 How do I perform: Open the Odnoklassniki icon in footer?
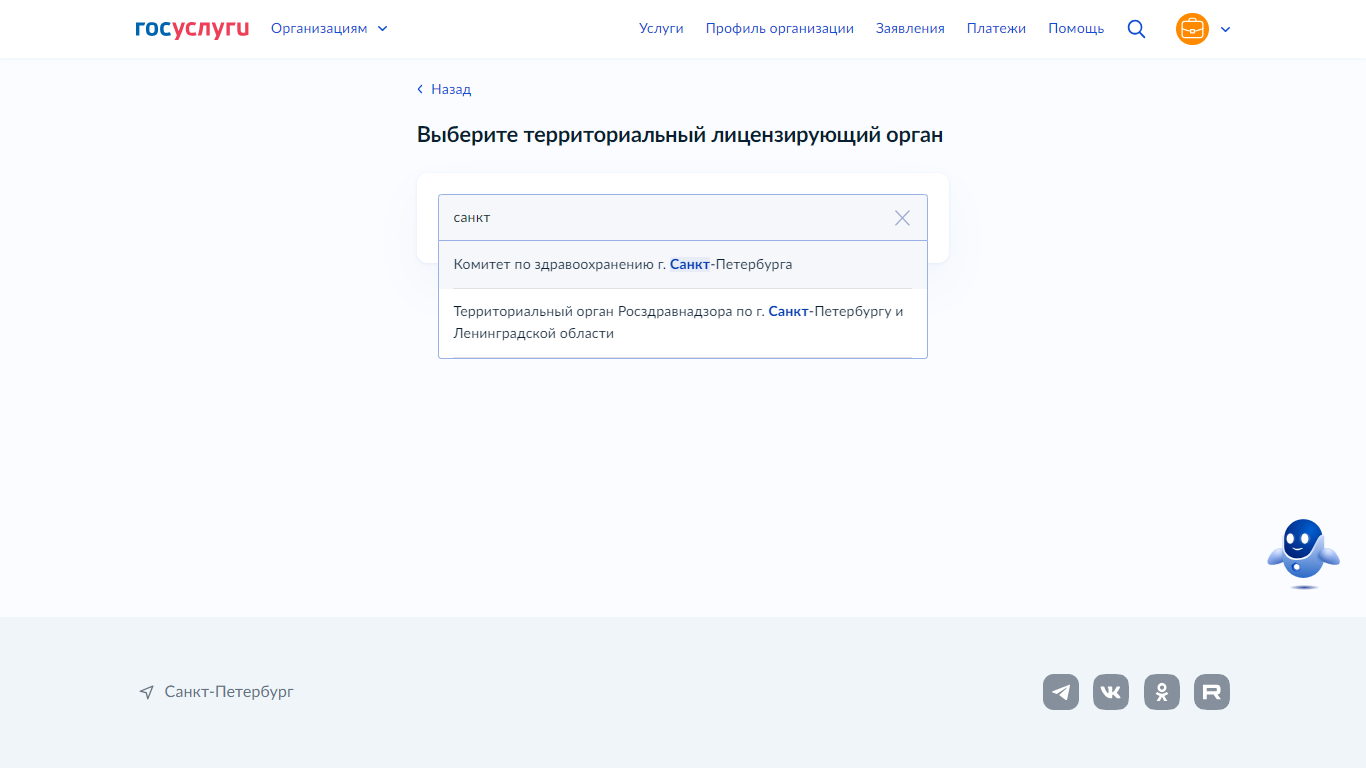[1161, 691]
